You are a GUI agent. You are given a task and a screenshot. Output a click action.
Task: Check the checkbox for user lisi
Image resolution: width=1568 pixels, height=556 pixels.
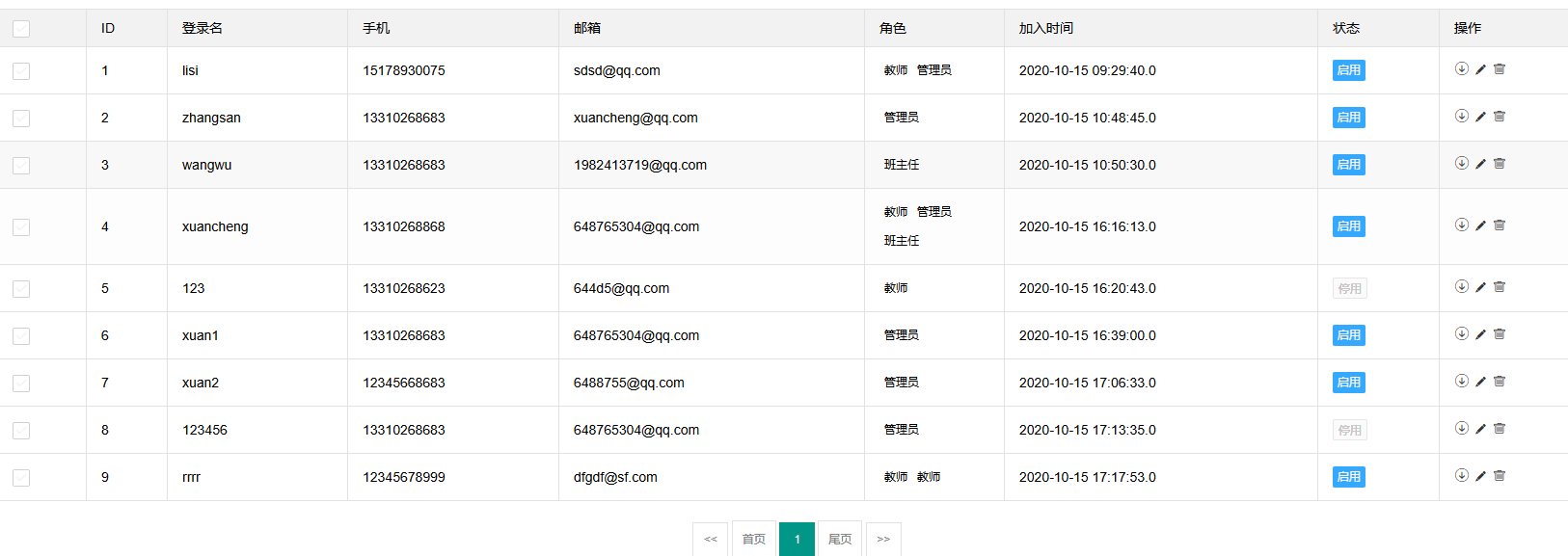pos(21,71)
